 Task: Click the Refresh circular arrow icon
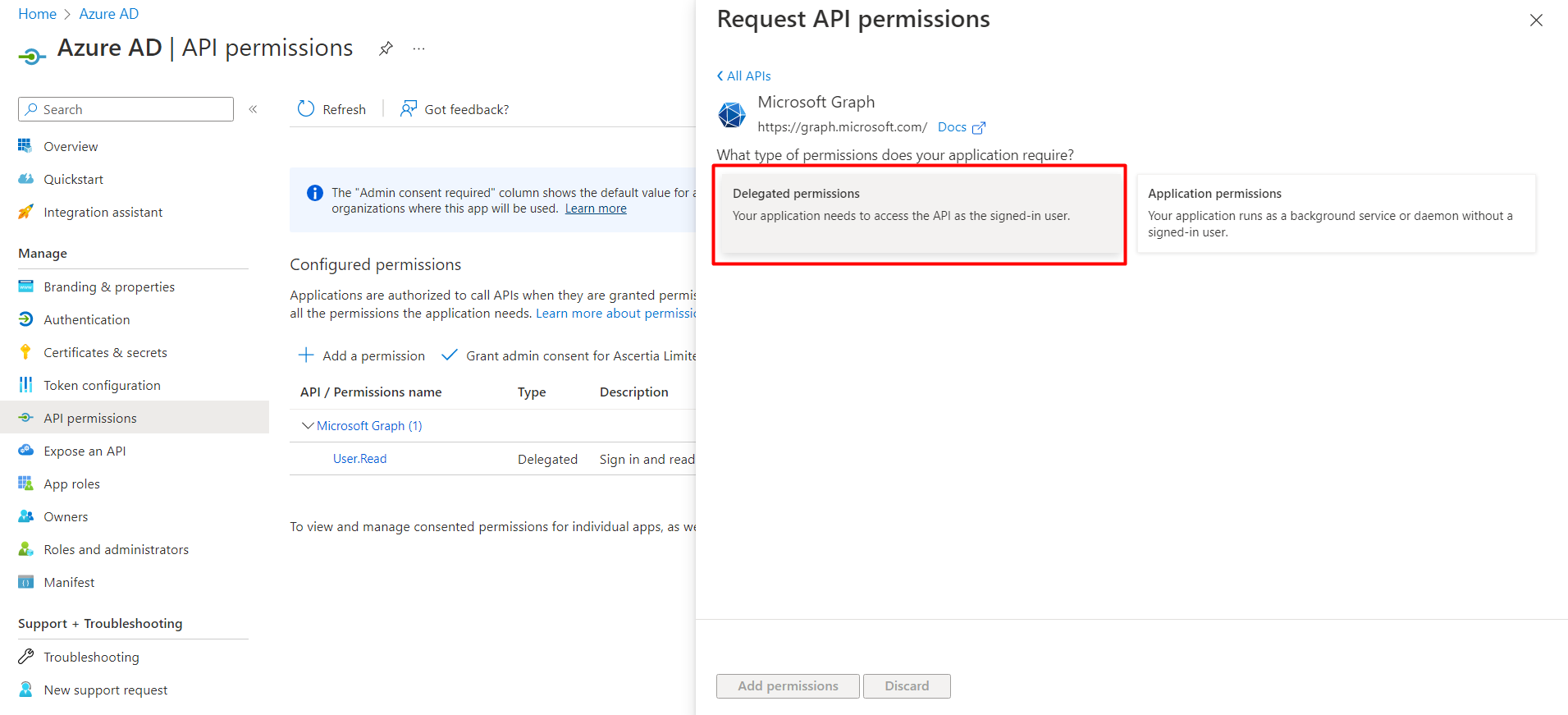[x=306, y=109]
